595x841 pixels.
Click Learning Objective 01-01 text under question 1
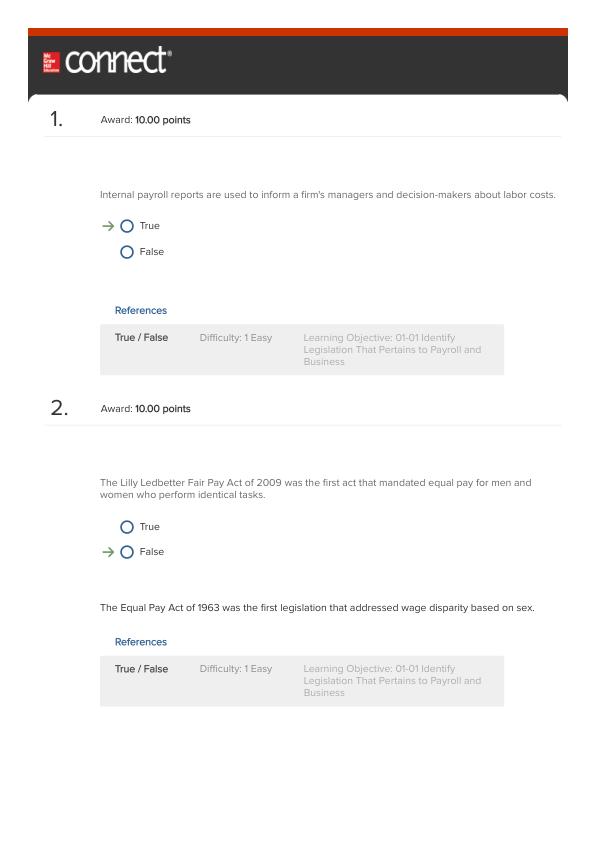click(x=392, y=350)
